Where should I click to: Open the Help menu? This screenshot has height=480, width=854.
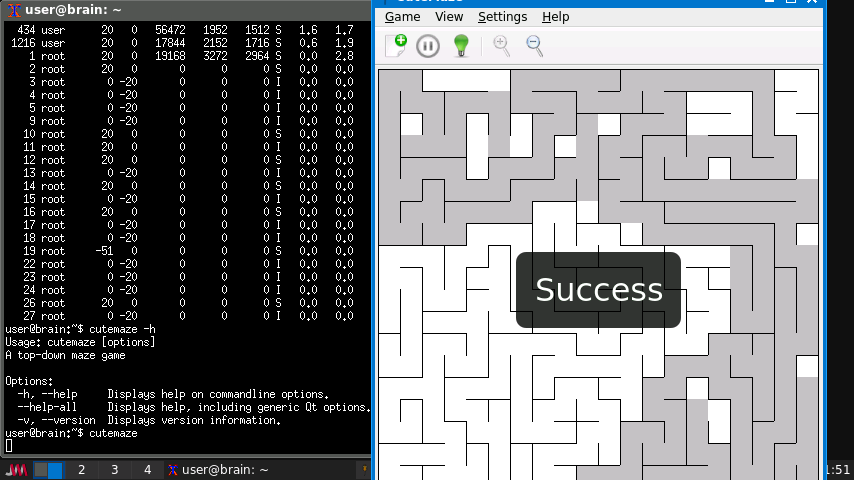(555, 17)
